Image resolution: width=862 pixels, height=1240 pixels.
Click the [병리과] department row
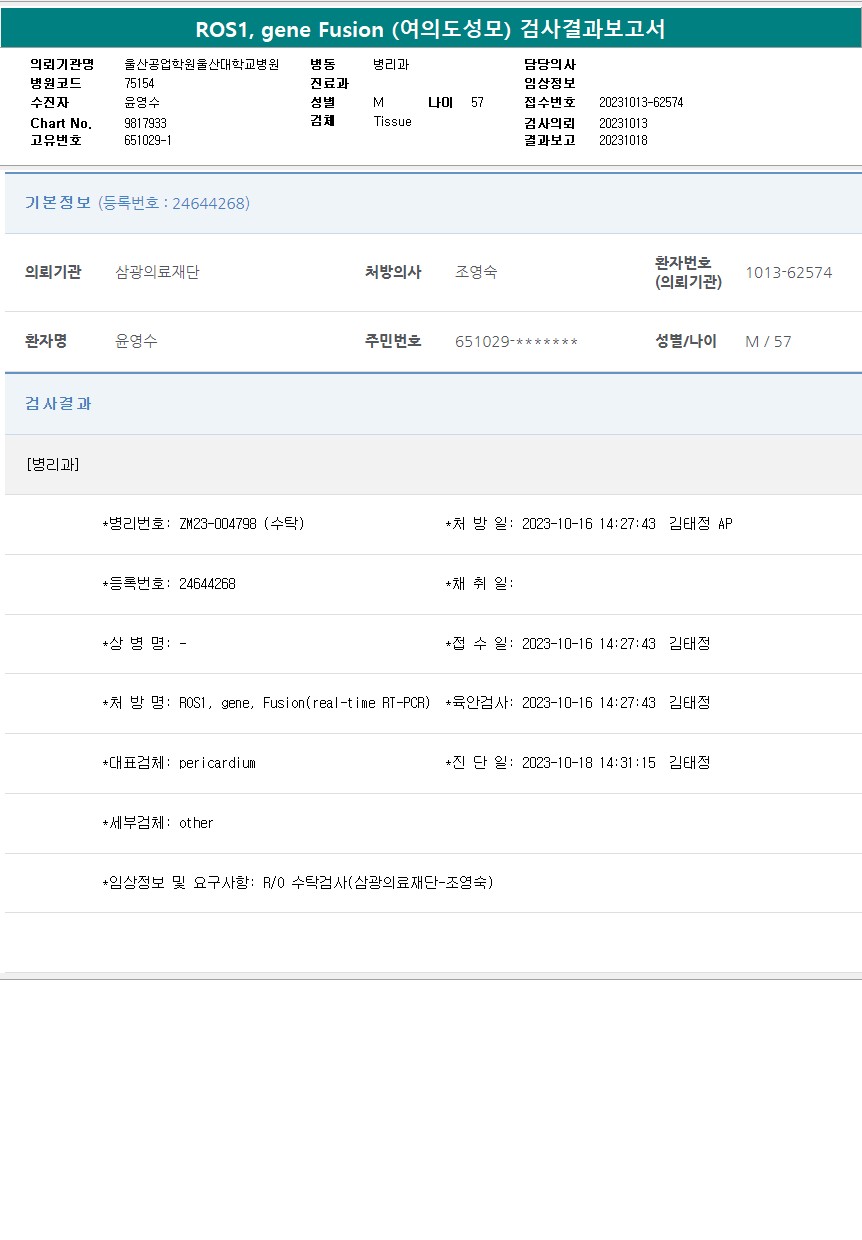53,464
